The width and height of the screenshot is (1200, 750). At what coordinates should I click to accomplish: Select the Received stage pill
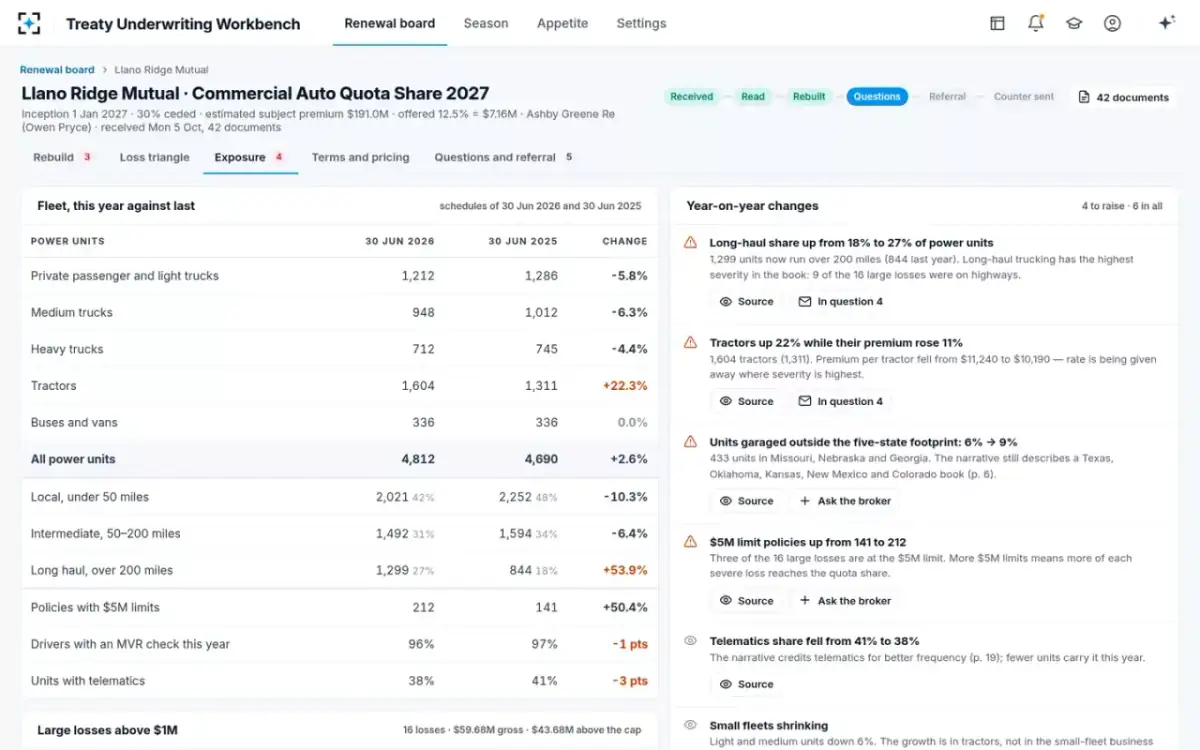692,97
